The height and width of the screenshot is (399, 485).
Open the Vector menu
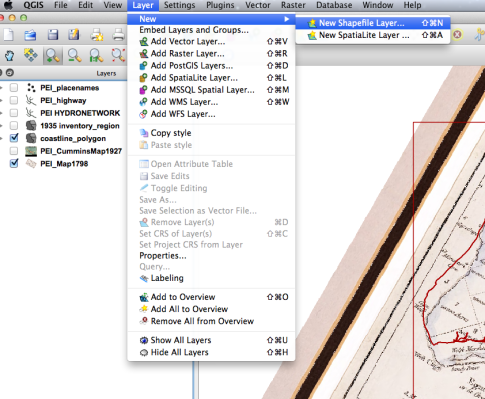pos(258,5)
